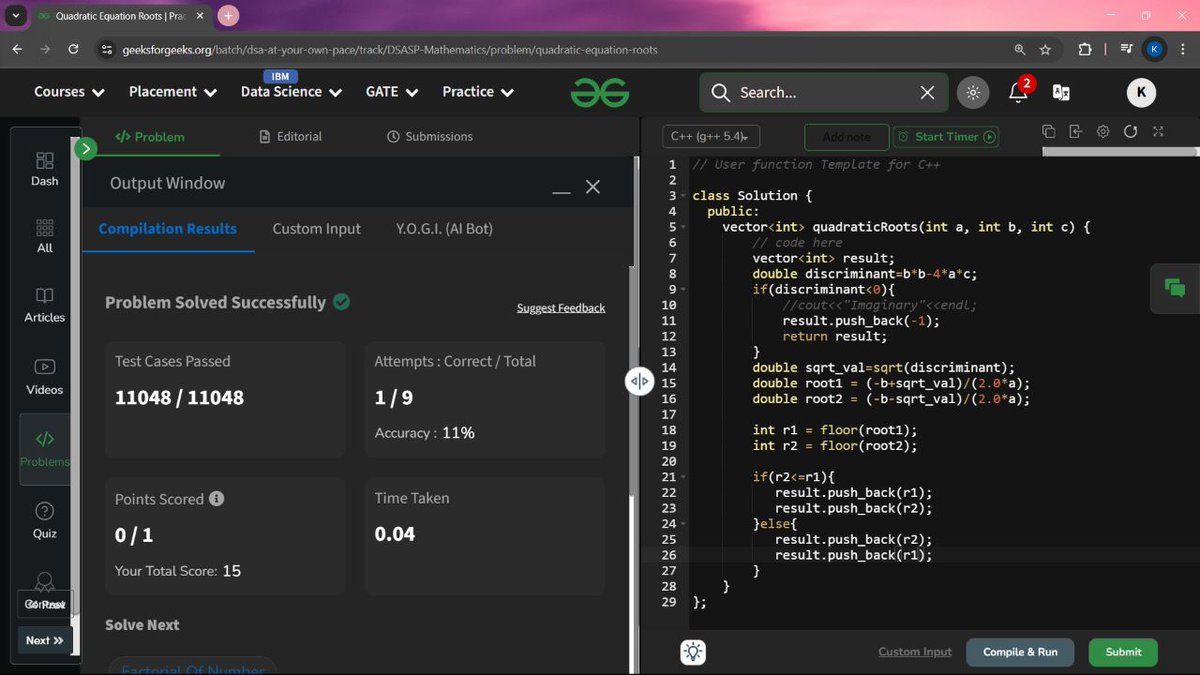Open a new browser tab
This screenshot has height=675, width=1200.
[228, 15]
